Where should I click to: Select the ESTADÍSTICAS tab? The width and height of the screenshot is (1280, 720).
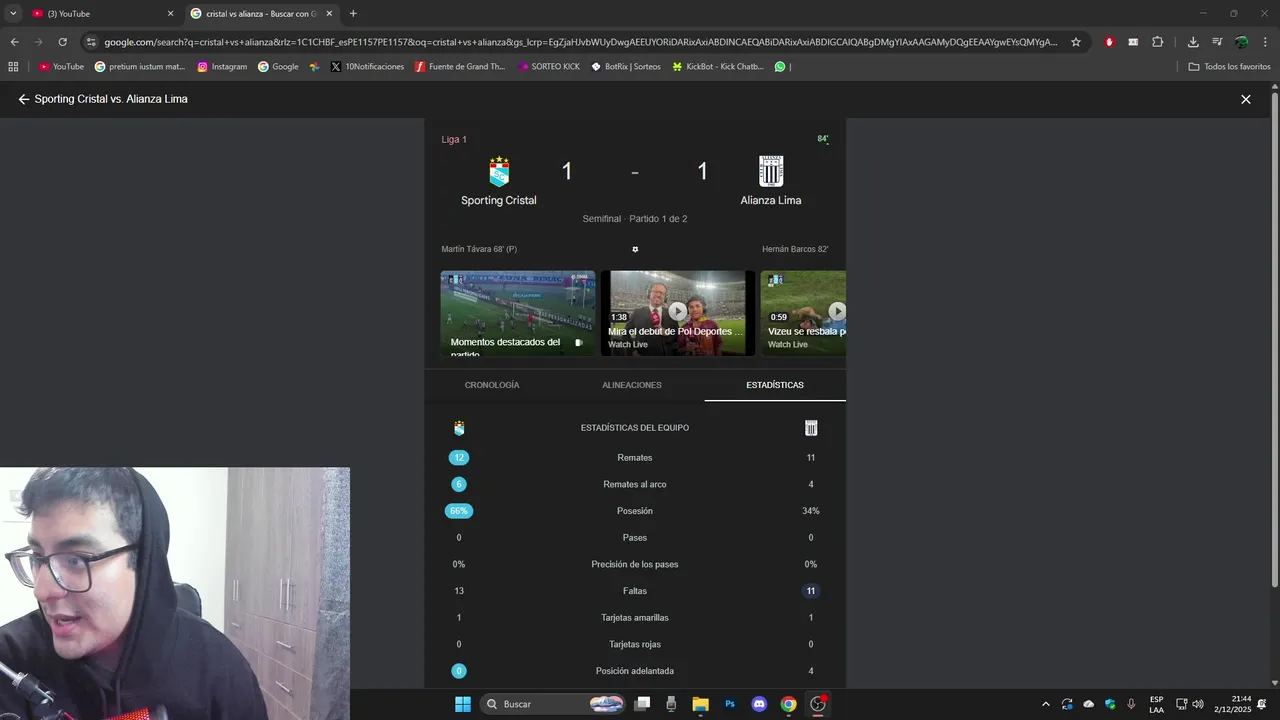pyautogui.click(x=775, y=385)
